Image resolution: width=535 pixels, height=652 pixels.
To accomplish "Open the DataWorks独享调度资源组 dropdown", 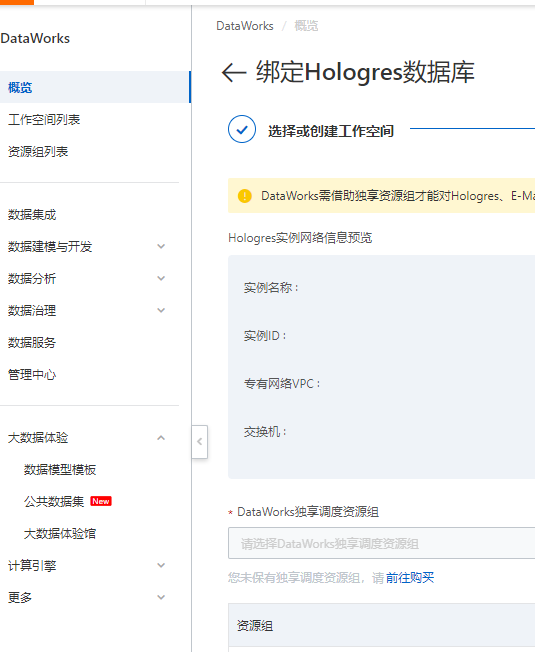I will (x=381, y=543).
